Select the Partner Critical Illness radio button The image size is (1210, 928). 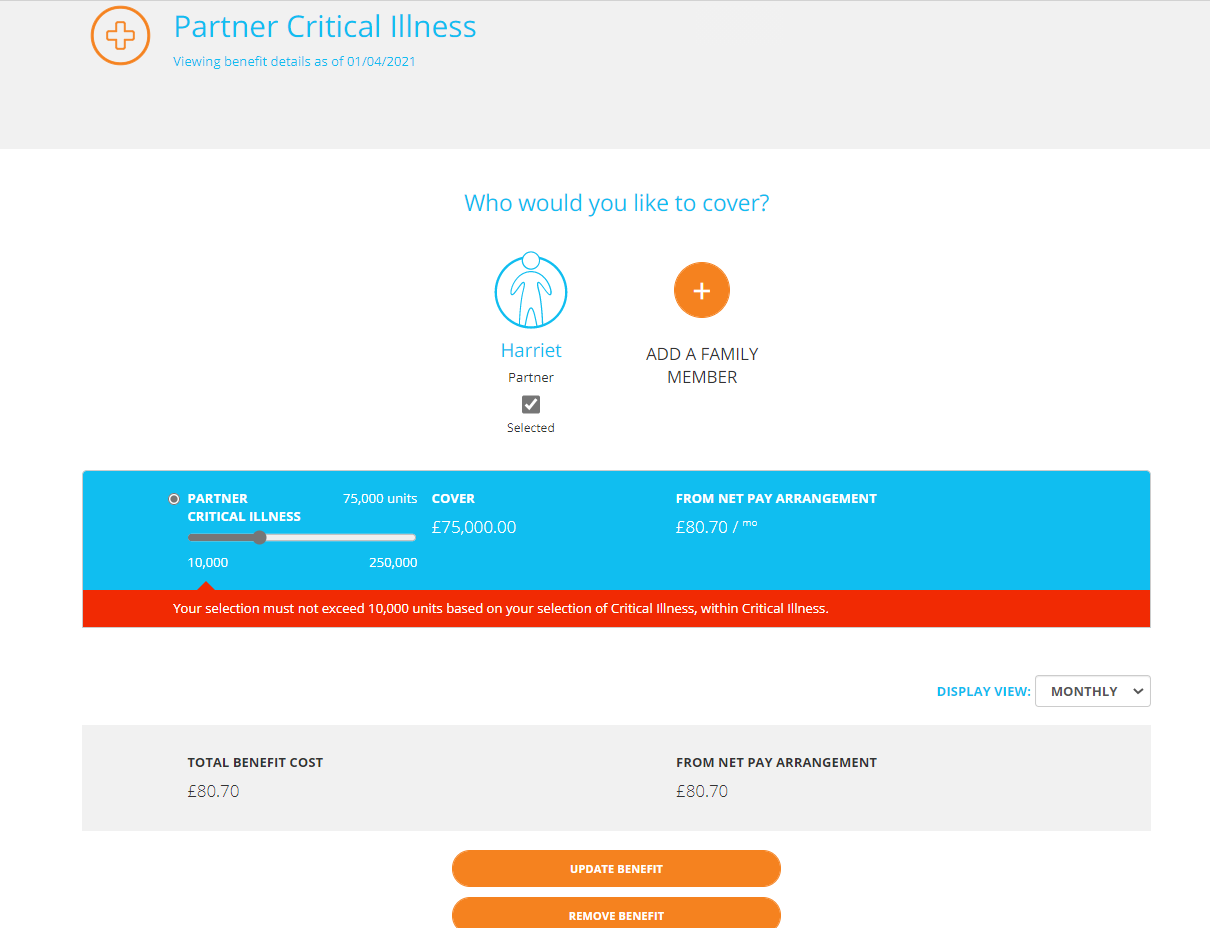(x=174, y=499)
